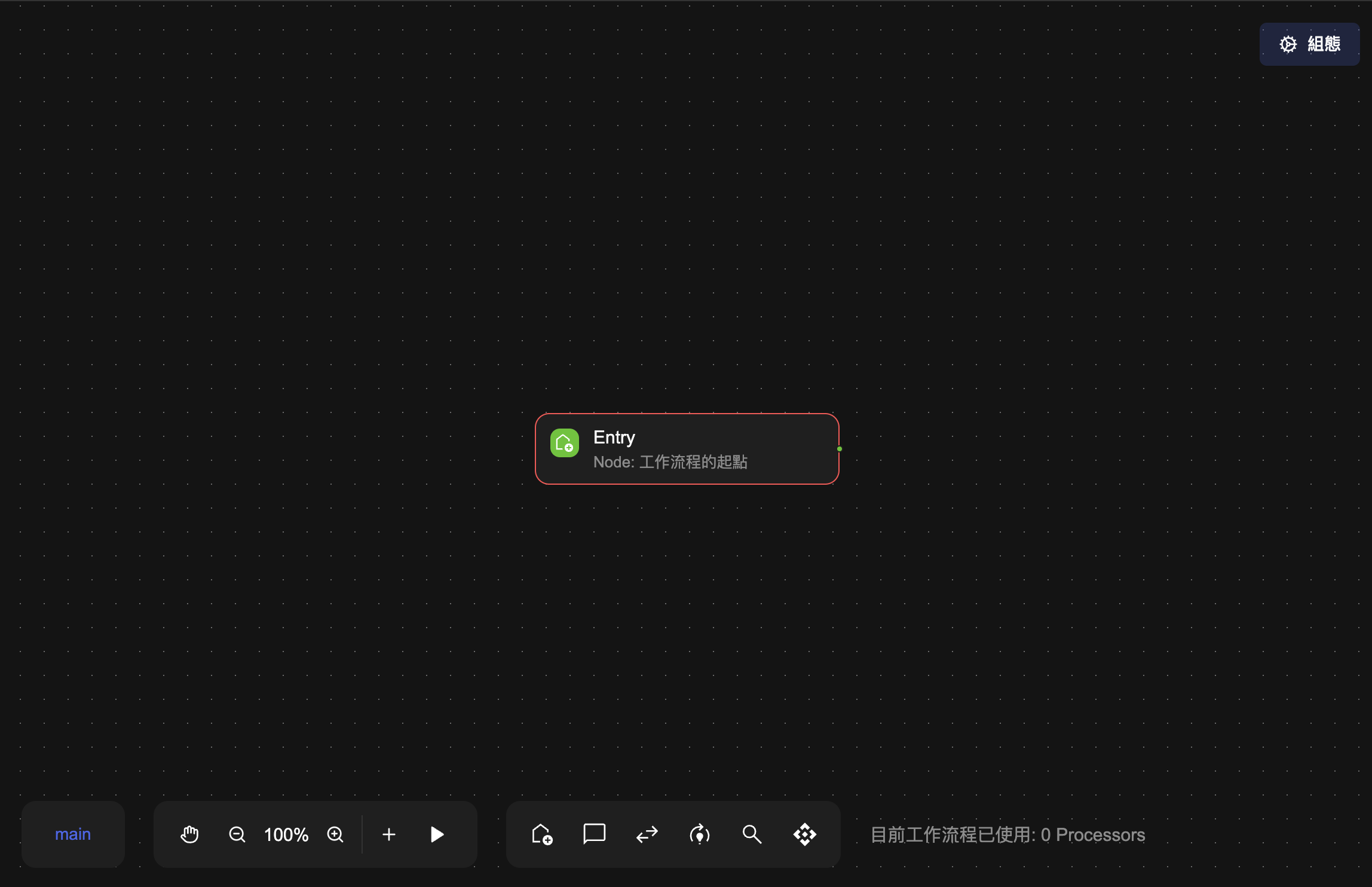Click the zoom out magnifier icon
This screenshot has width=1372, height=887.
click(237, 834)
